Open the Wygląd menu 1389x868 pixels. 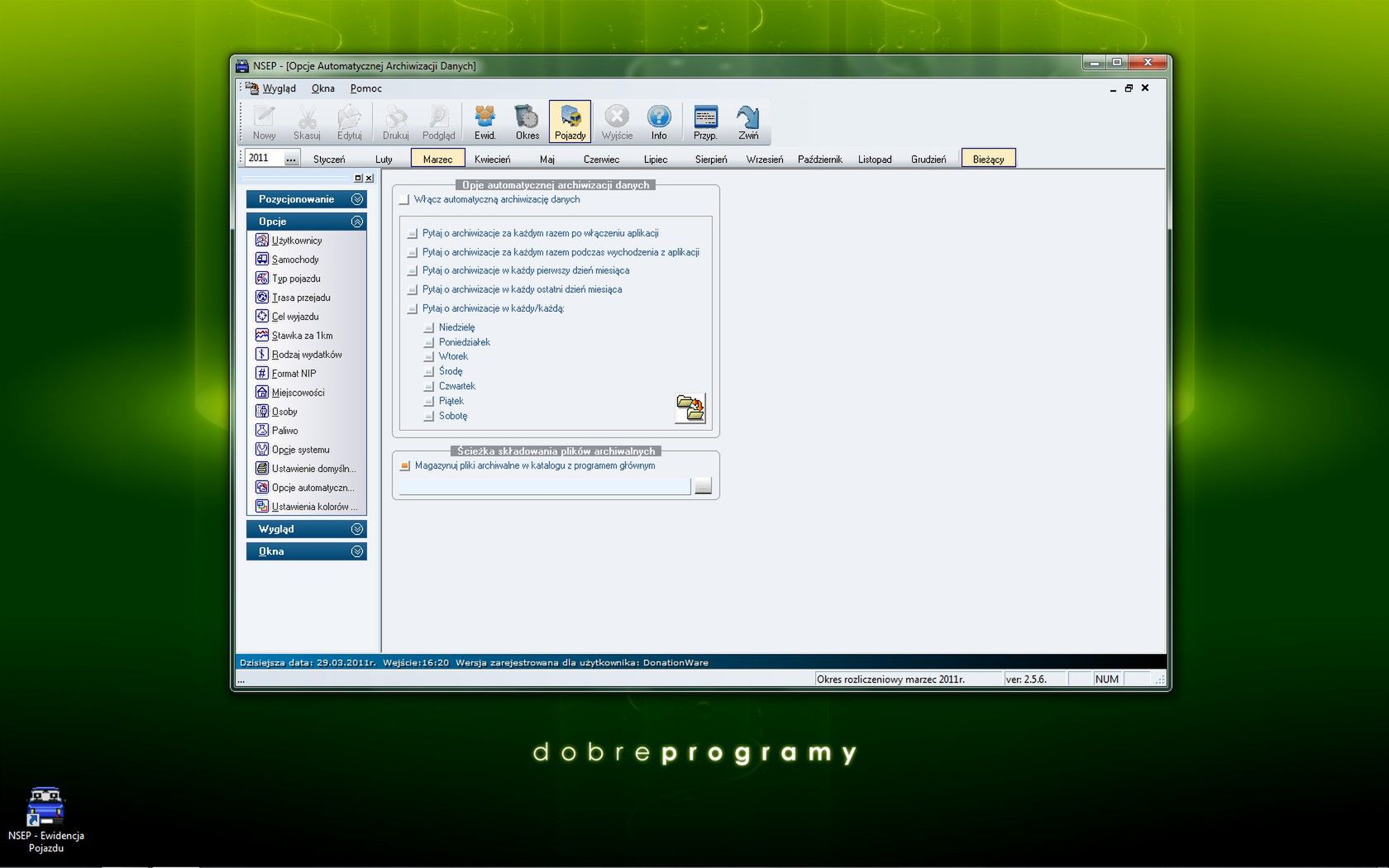279,88
